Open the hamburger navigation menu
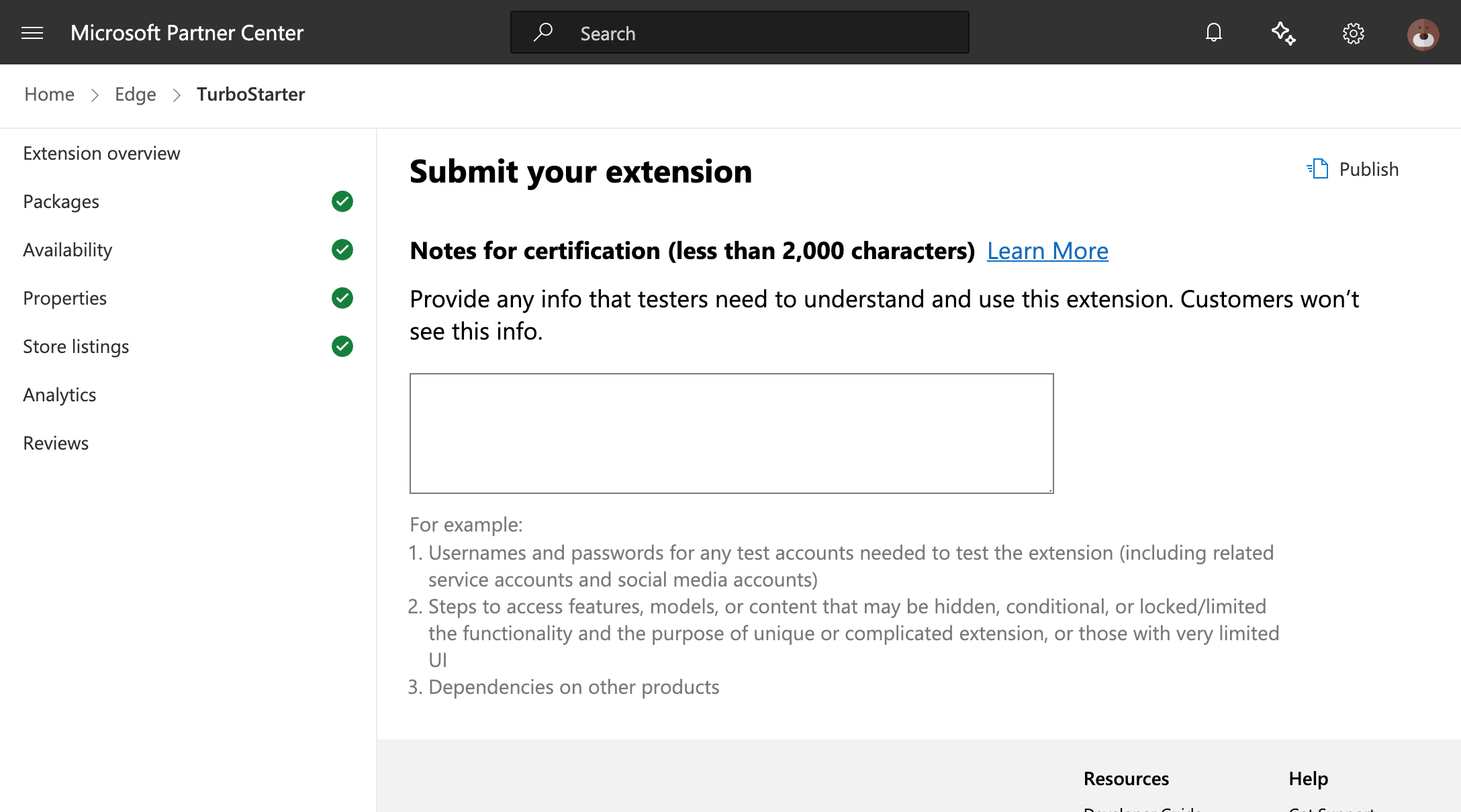 [32, 33]
